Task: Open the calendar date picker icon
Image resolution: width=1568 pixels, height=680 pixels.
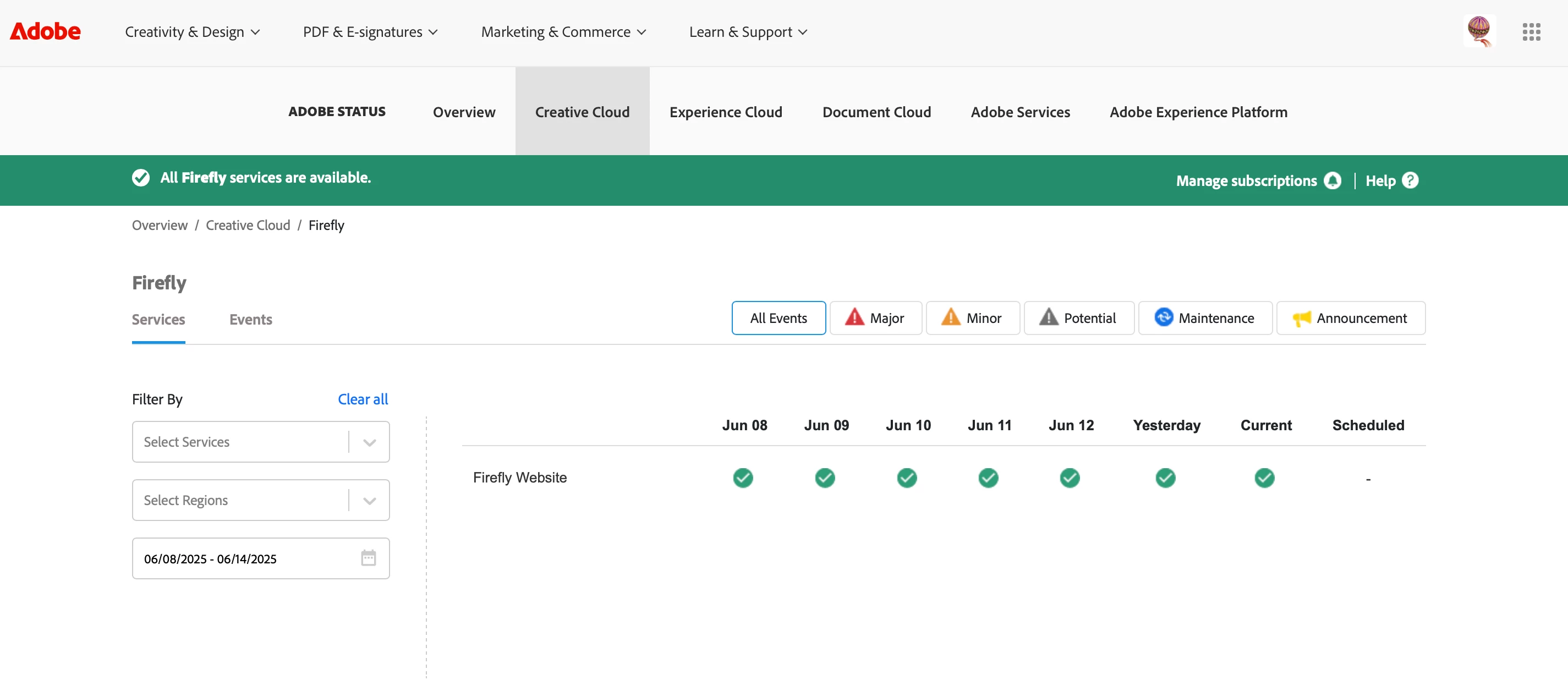Action: coord(368,558)
